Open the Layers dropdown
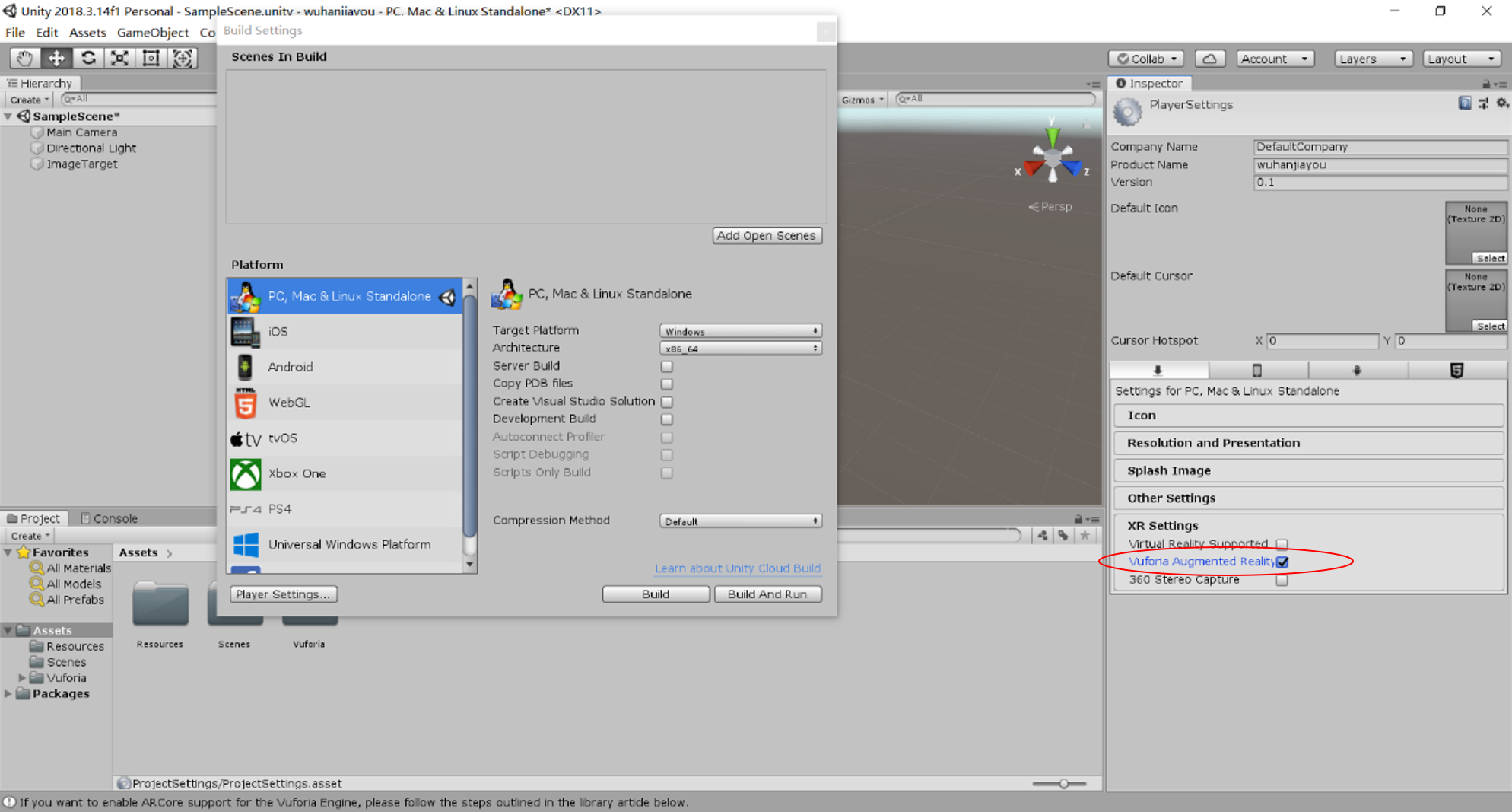The width and height of the screenshot is (1512, 812). pyautogui.click(x=1373, y=59)
